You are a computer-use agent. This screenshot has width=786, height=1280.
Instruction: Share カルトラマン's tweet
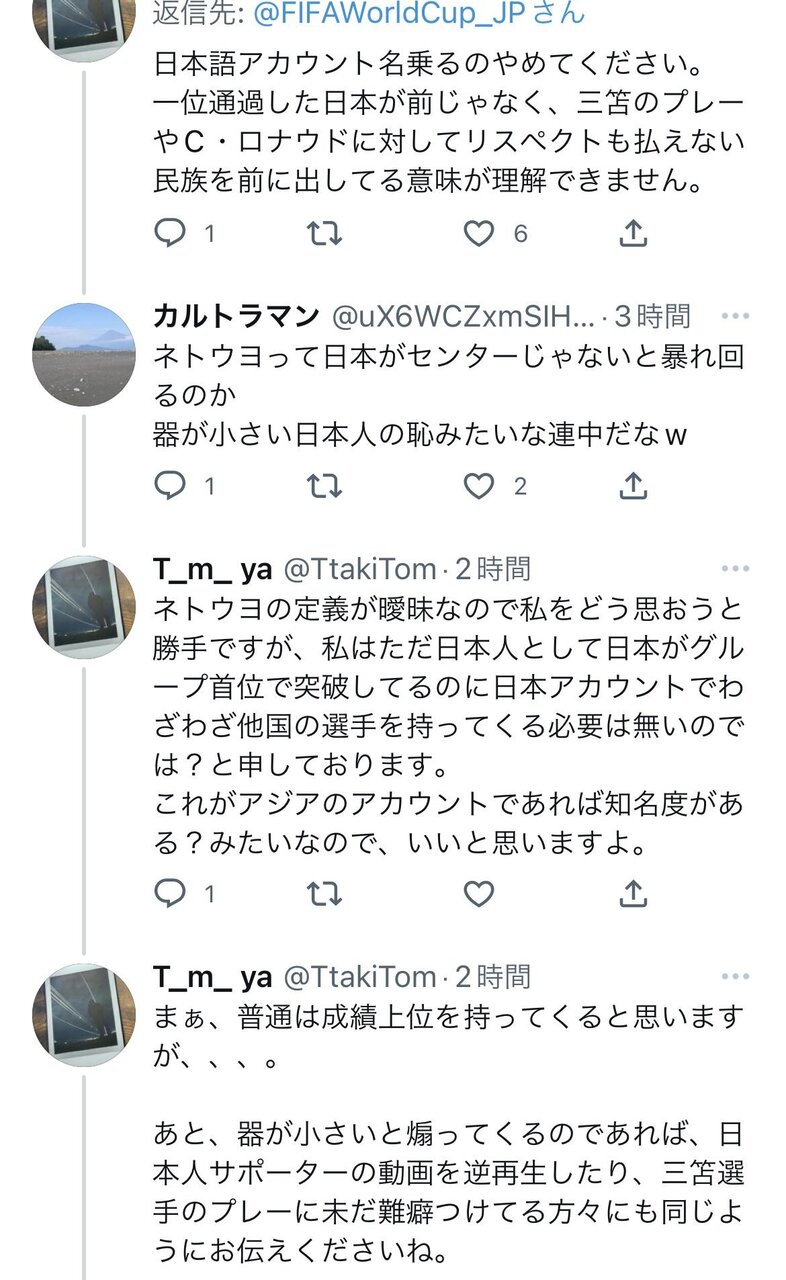click(633, 487)
